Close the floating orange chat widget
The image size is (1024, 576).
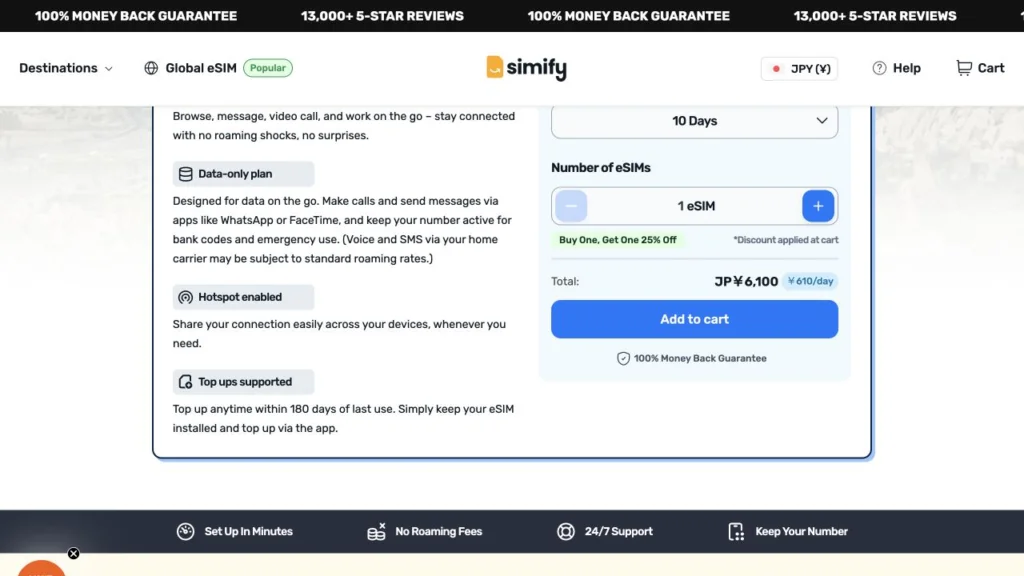point(74,554)
